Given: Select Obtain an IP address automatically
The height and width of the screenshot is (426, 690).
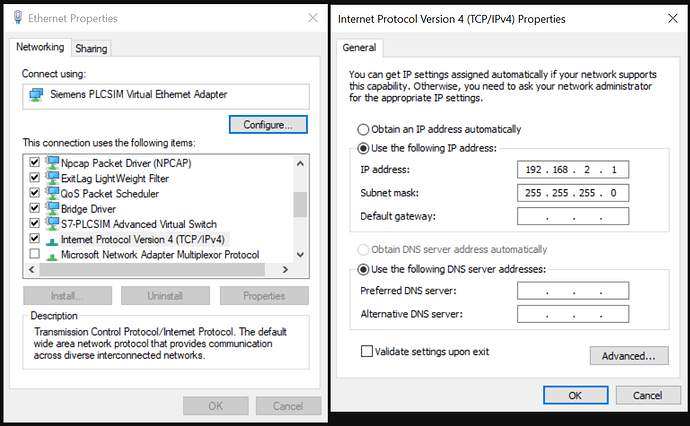Looking at the screenshot, I should tap(363, 129).
